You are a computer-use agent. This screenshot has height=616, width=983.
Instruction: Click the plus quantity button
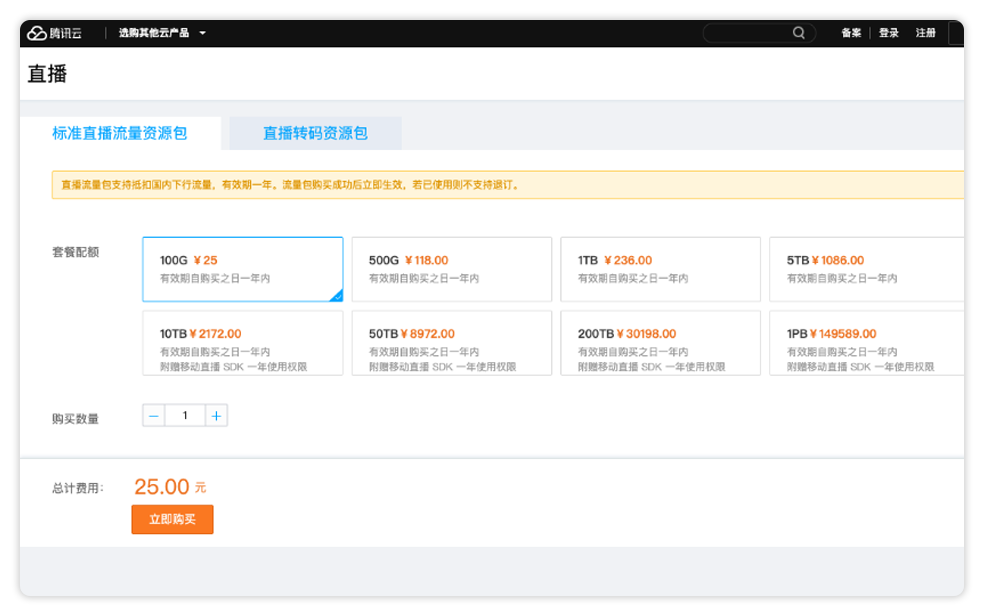click(x=216, y=415)
